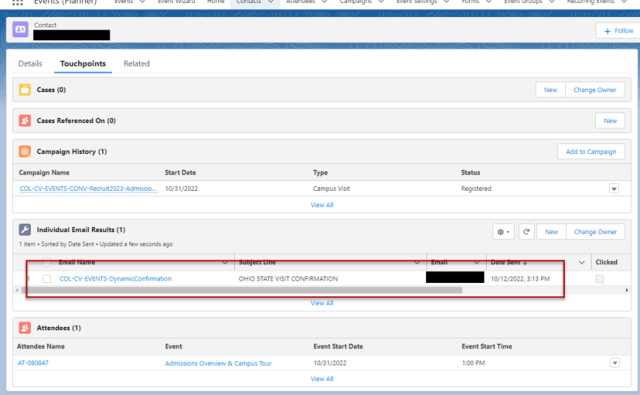Click New in Individual Email Results

551,232
